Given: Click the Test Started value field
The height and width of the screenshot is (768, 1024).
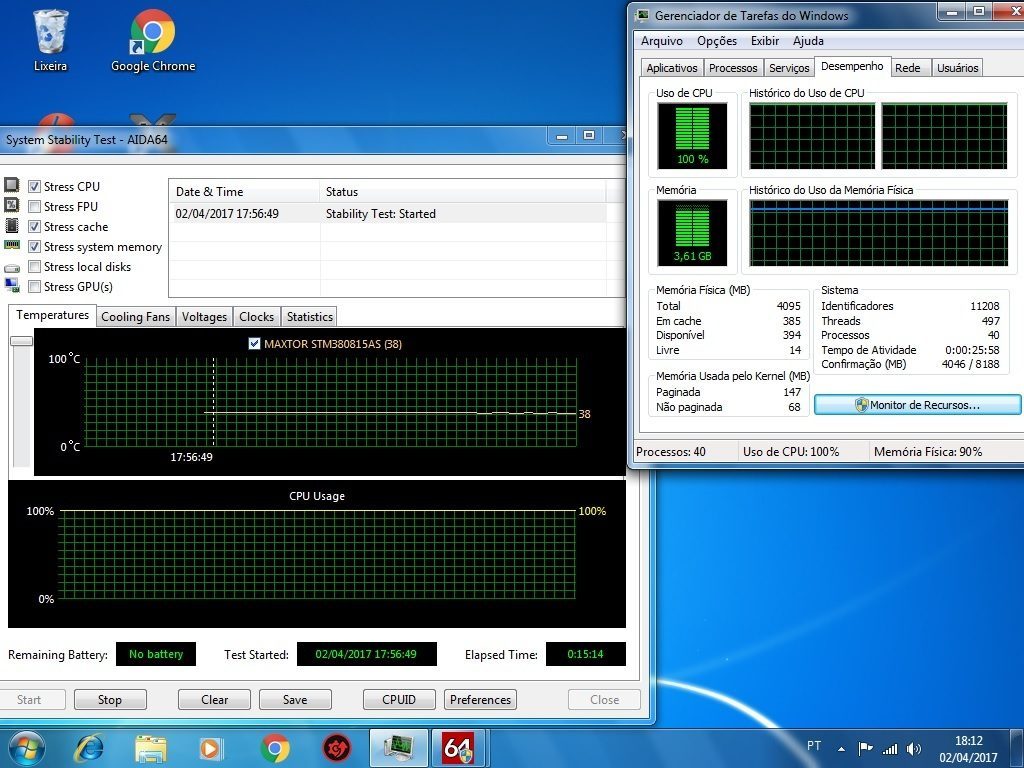Looking at the screenshot, I should (x=366, y=654).
